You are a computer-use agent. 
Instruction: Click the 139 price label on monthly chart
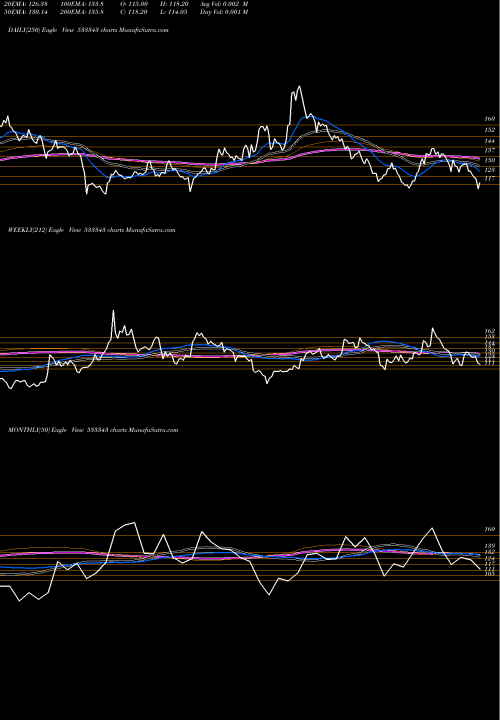(489, 546)
